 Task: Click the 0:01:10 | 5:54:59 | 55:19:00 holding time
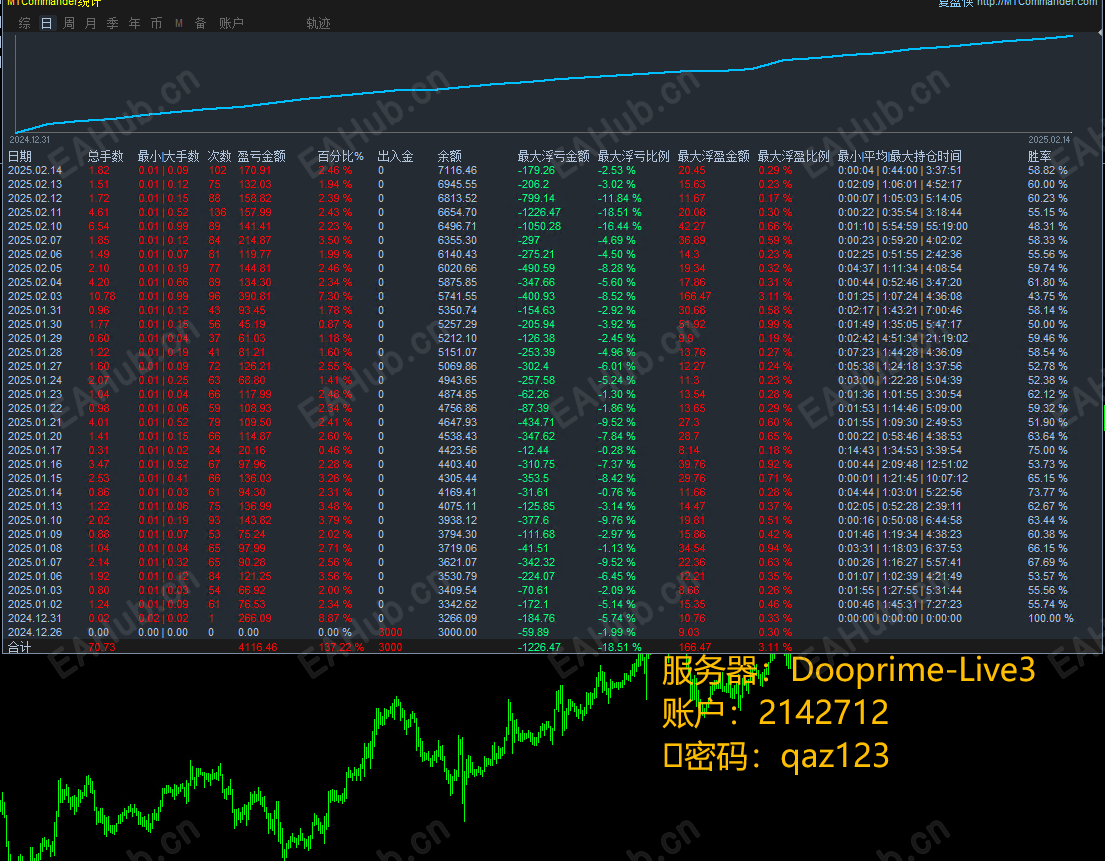pyautogui.click(x=903, y=226)
